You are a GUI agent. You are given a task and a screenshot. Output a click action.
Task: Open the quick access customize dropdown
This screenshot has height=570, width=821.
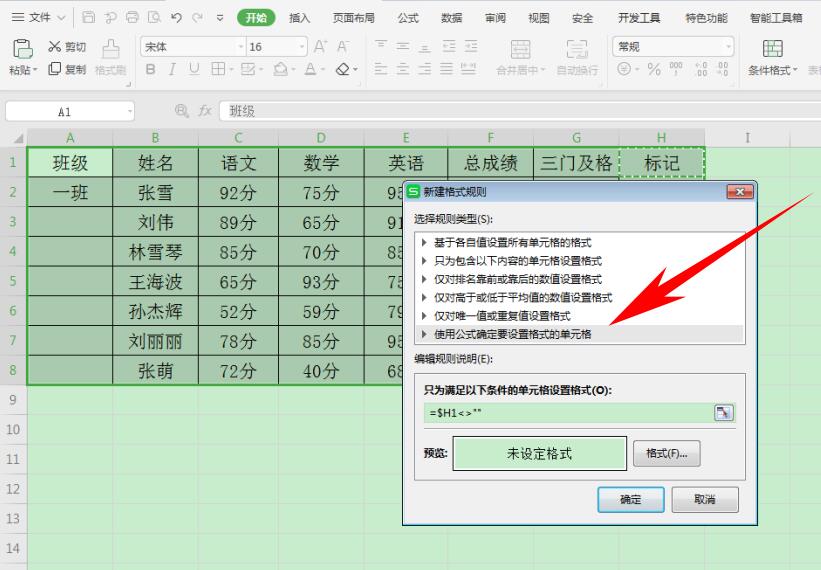220,18
